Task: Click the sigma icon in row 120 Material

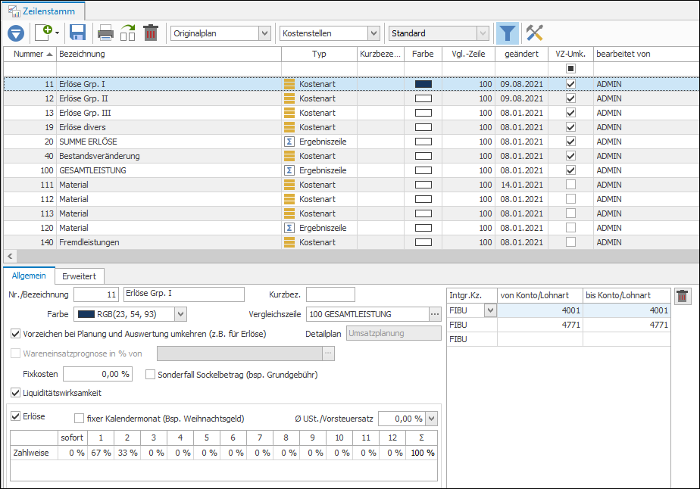Action: click(x=289, y=228)
